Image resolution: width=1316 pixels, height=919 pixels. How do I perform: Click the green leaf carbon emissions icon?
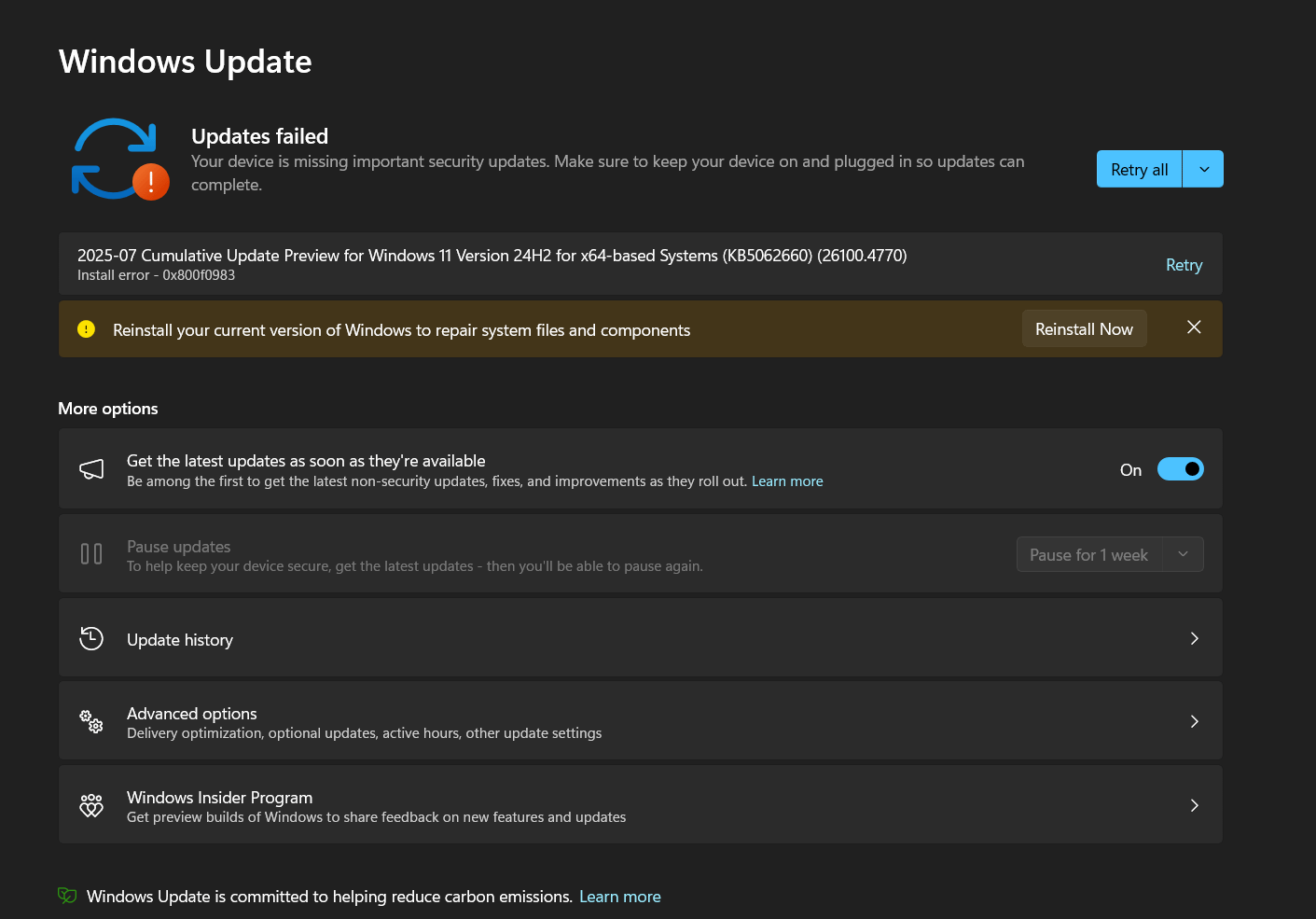[67, 896]
